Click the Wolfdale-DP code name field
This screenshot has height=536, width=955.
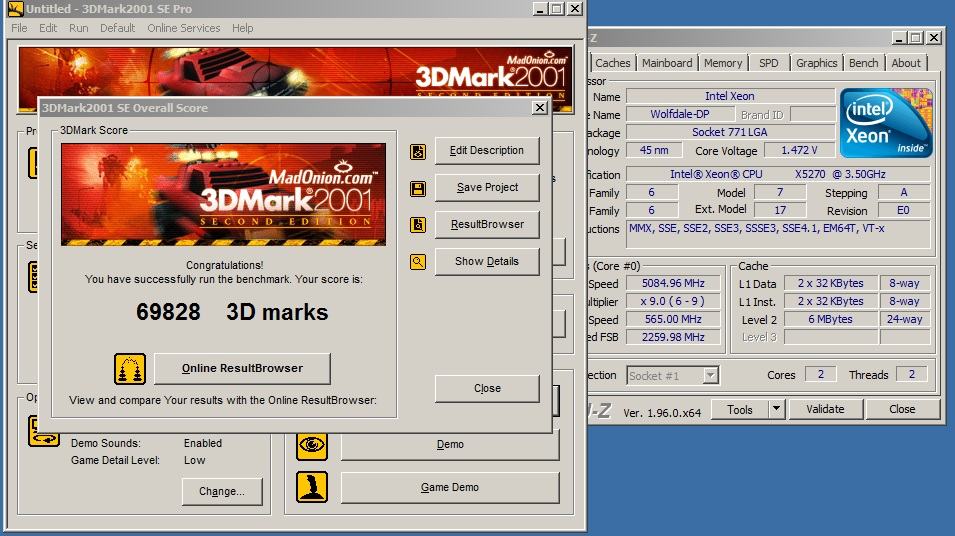680,115
